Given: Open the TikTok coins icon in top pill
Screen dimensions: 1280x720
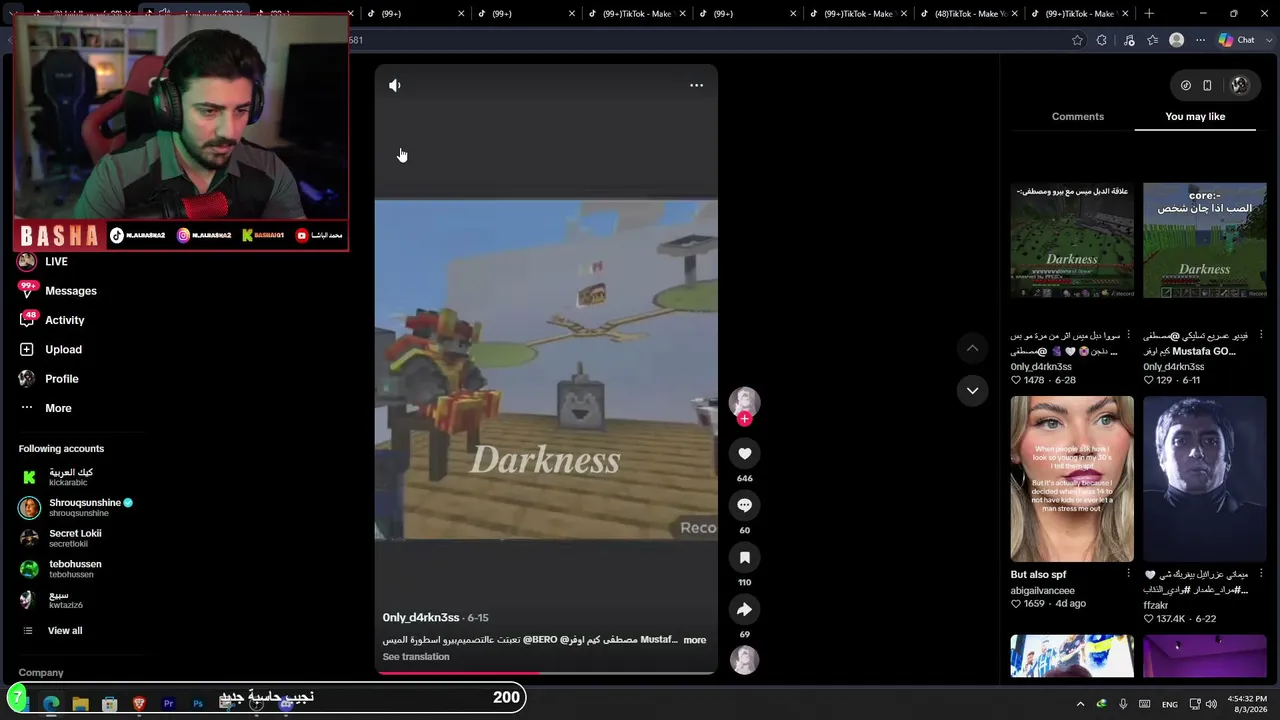Looking at the screenshot, I should coord(1186,86).
